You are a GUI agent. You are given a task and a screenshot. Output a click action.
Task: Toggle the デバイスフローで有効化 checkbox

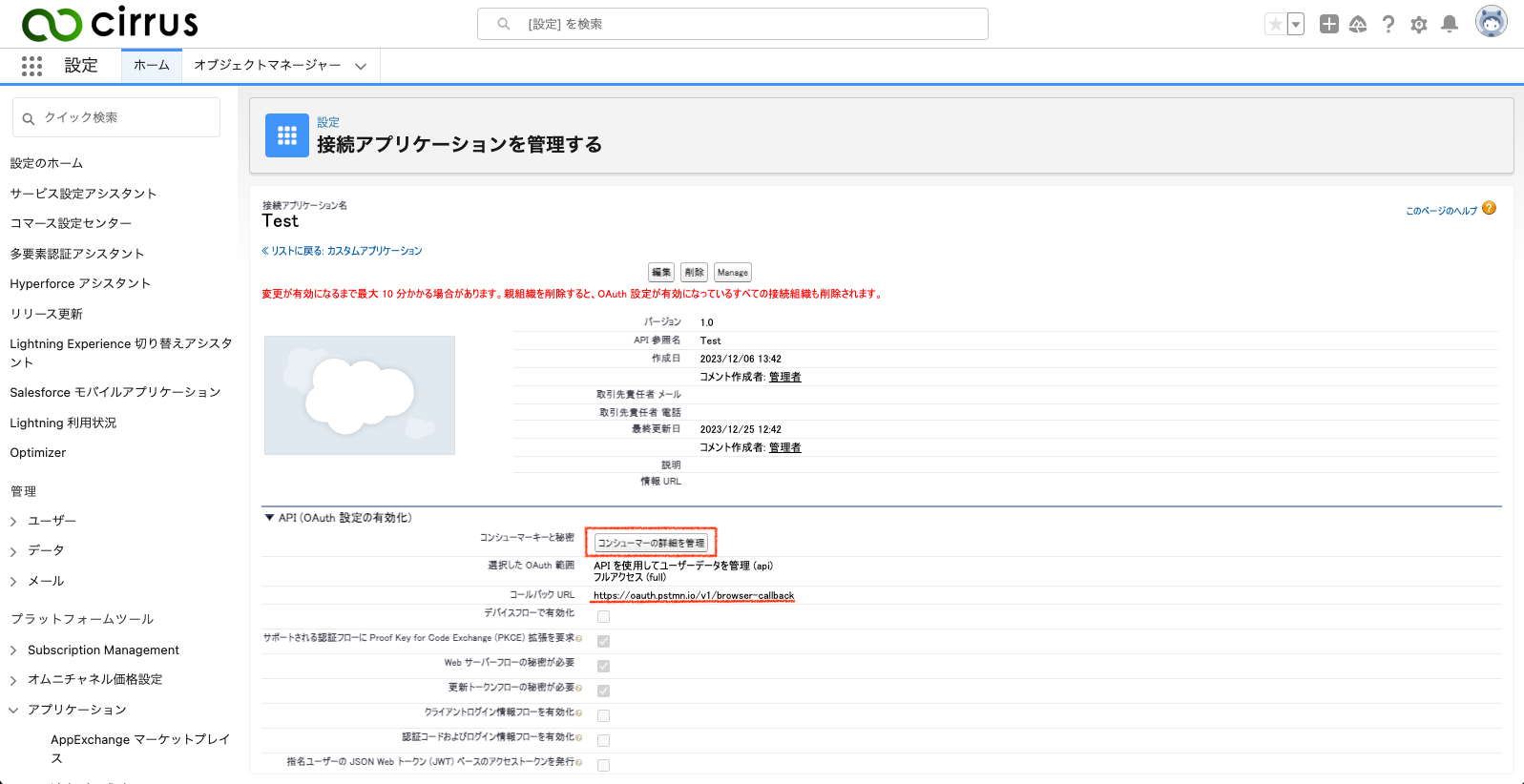click(603, 616)
